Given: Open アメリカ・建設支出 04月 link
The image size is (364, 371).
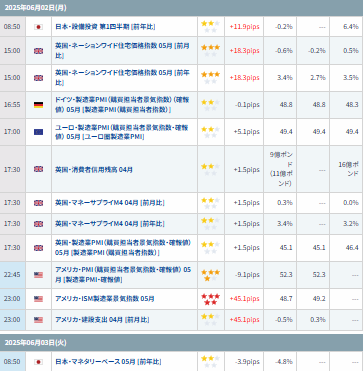Looking at the screenshot, I should [102, 320].
